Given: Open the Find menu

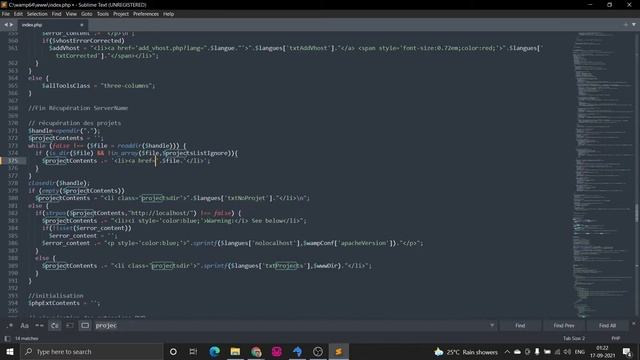Looking at the screenshot, I should coord(56,14).
